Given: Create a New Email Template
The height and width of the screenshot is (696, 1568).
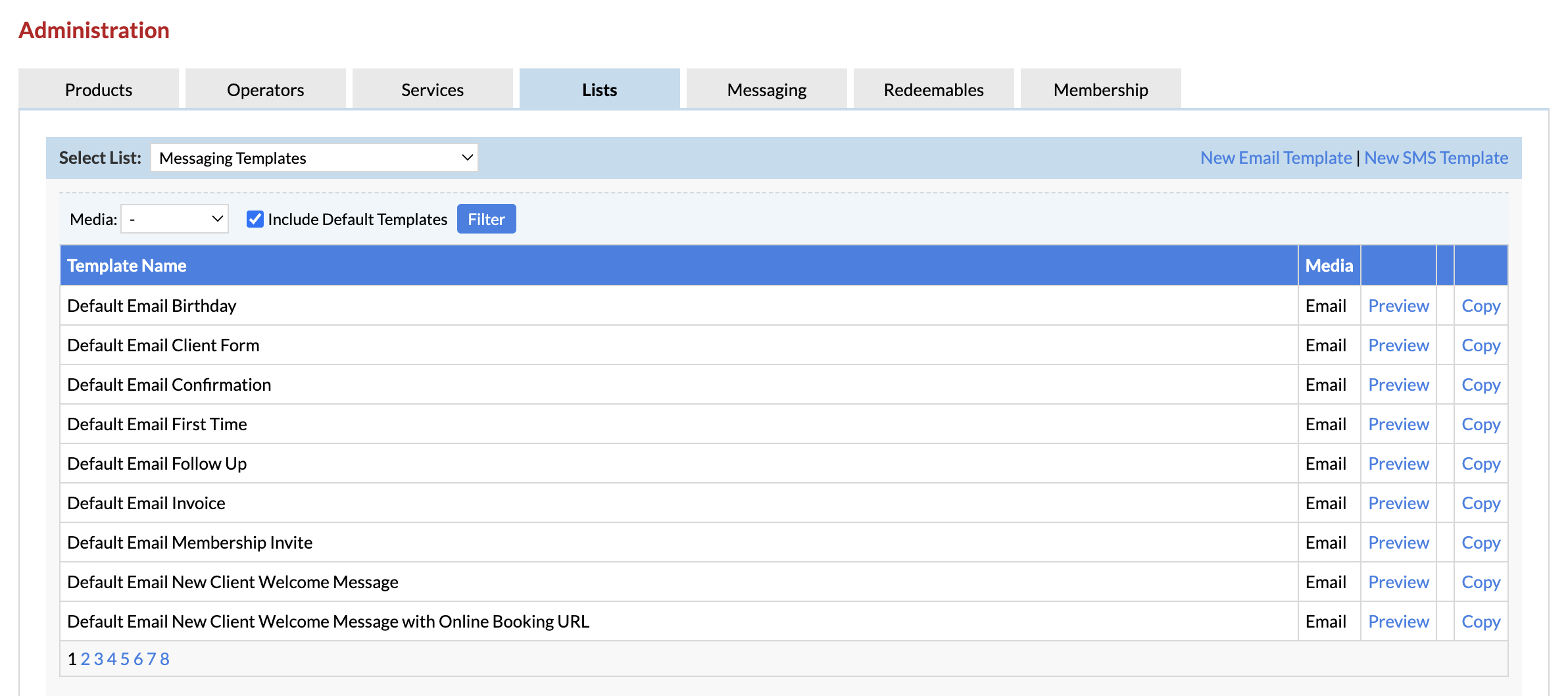Looking at the screenshot, I should (x=1275, y=158).
